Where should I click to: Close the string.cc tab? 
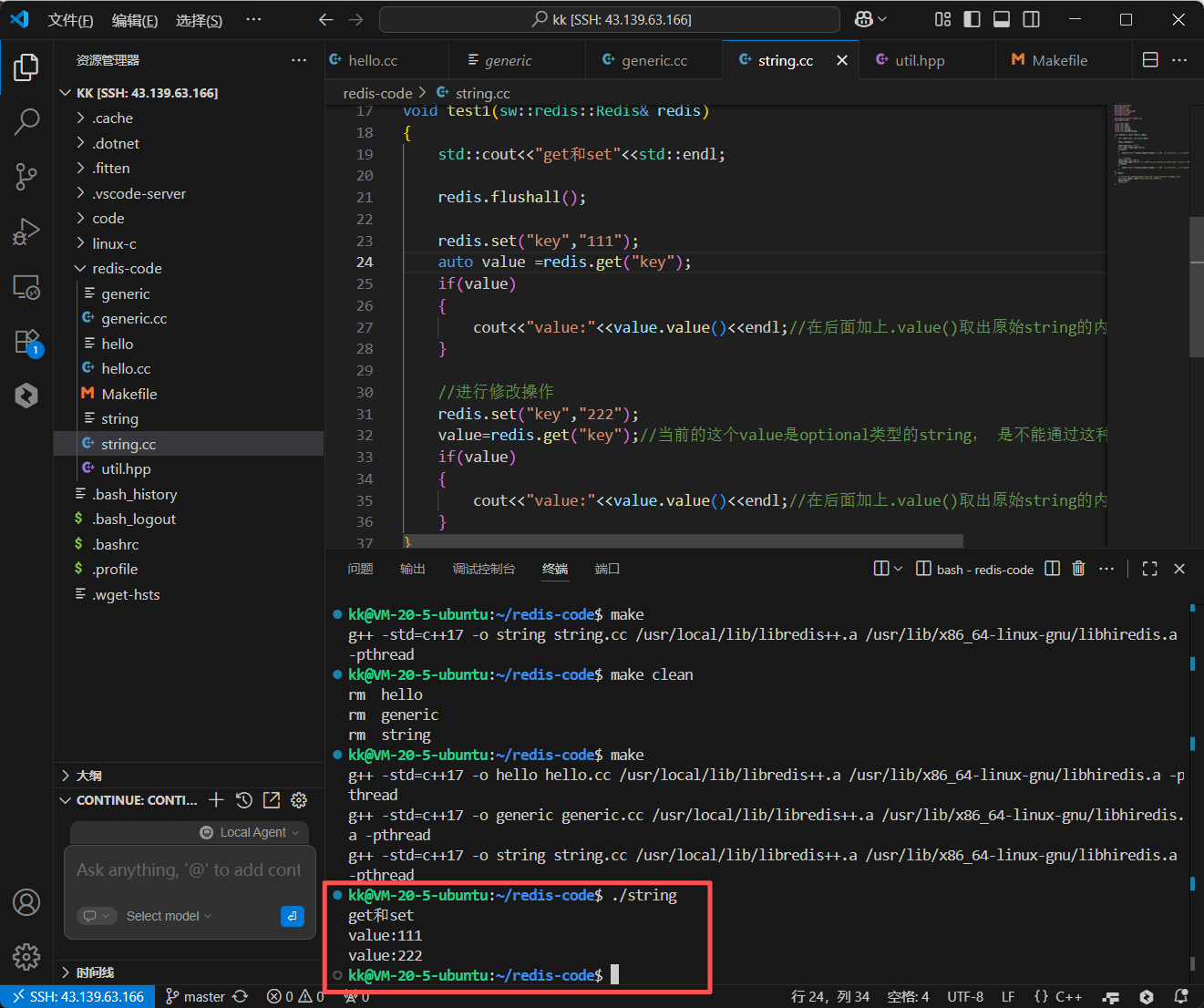842,60
